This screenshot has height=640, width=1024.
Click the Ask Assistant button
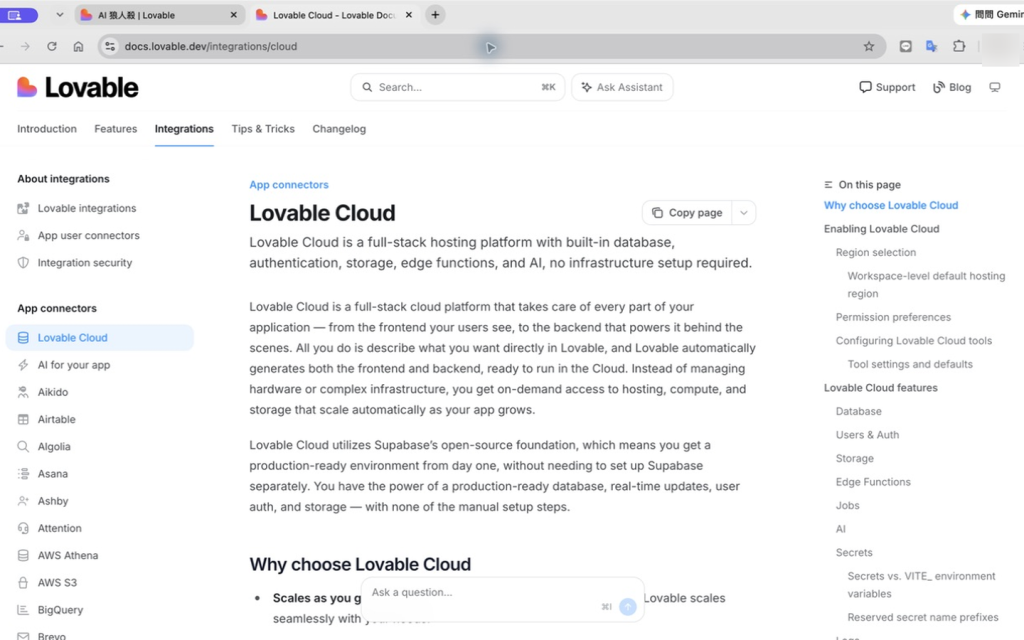(x=622, y=88)
